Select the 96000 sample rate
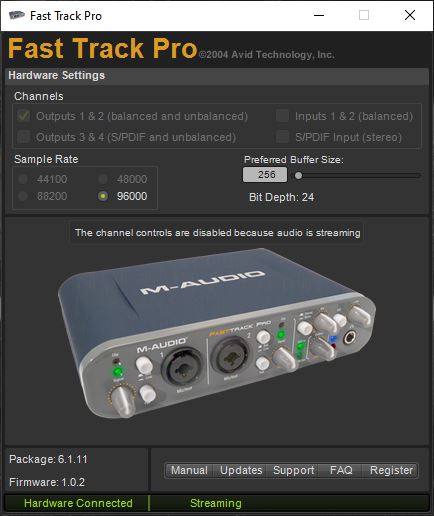Viewport: 434px width, 516px height. point(103,196)
